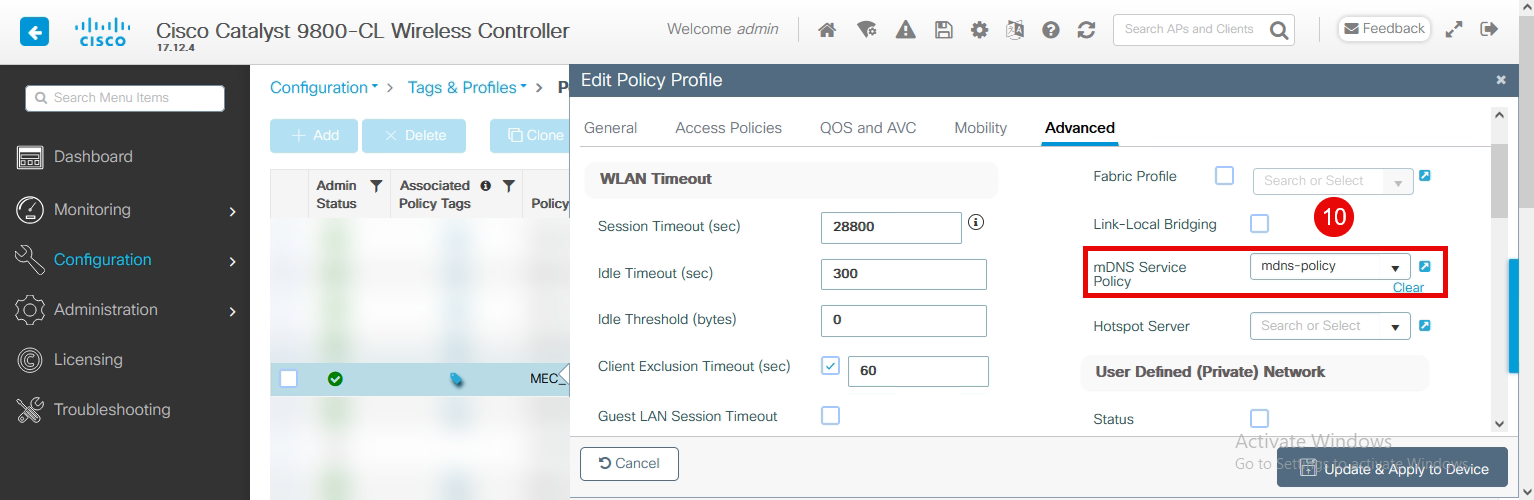Click the Session Timeout input field
The width and height of the screenshot is (1534, 500).
click(x=890, y=227)
